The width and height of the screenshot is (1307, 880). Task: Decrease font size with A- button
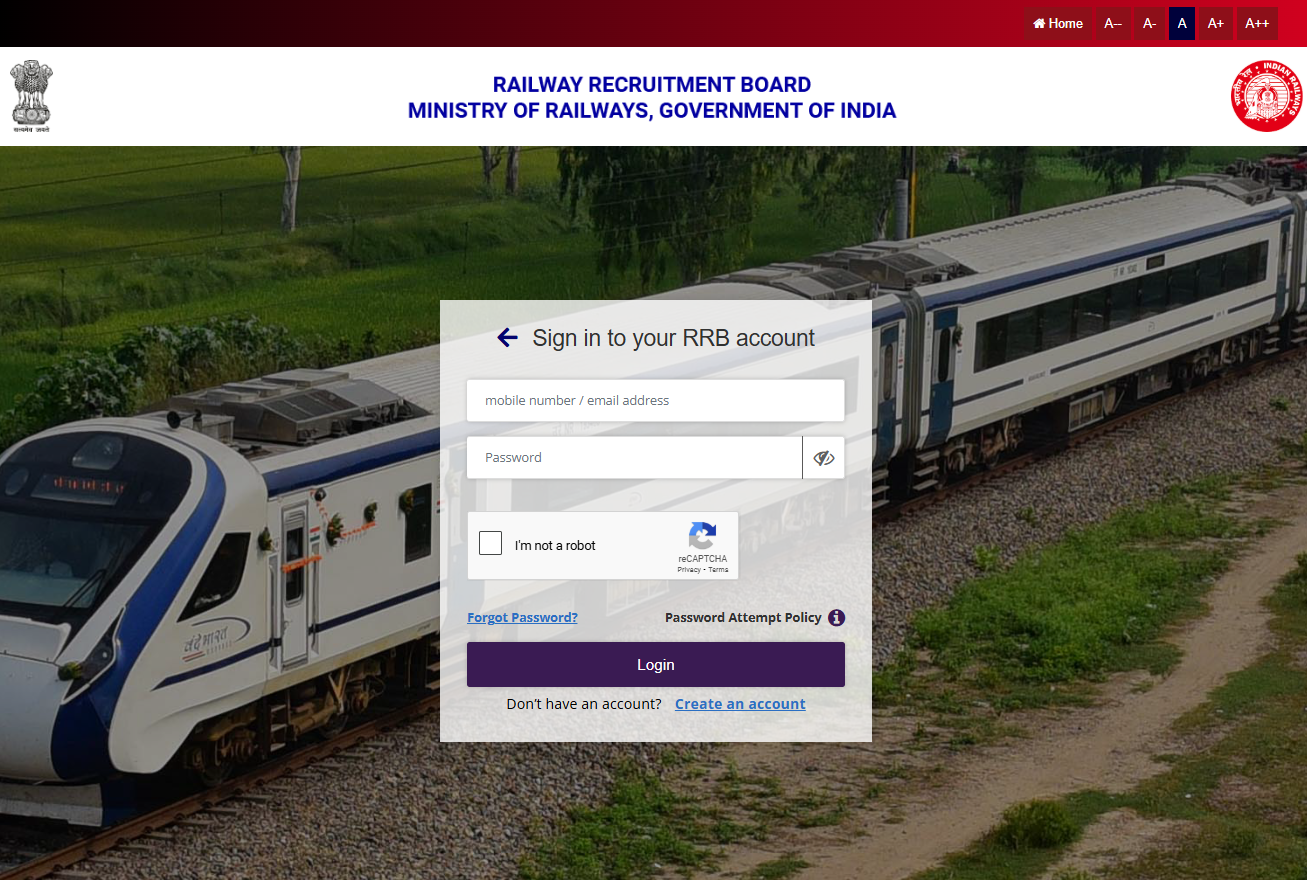click(1149, 23)
